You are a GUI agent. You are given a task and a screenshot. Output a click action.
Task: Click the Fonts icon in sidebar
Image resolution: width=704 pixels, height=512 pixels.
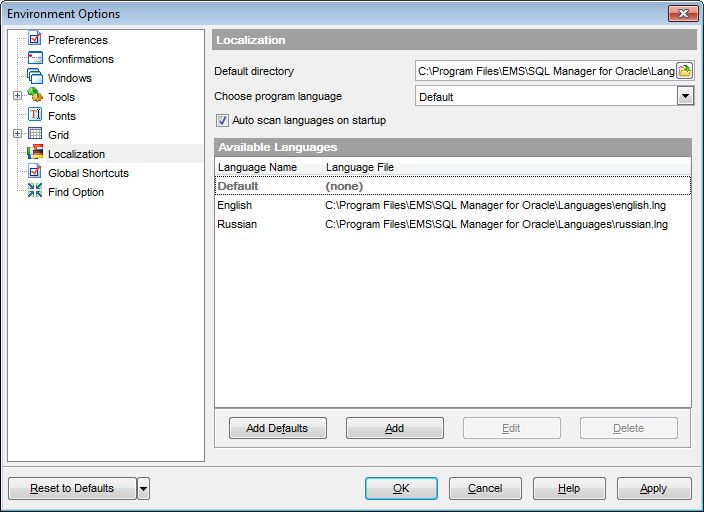pos(35,116)
